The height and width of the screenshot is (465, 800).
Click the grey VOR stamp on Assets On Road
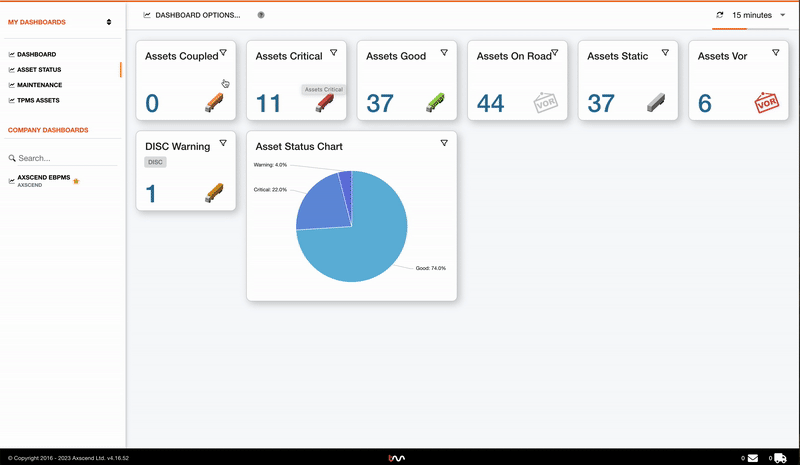(546, 102)
